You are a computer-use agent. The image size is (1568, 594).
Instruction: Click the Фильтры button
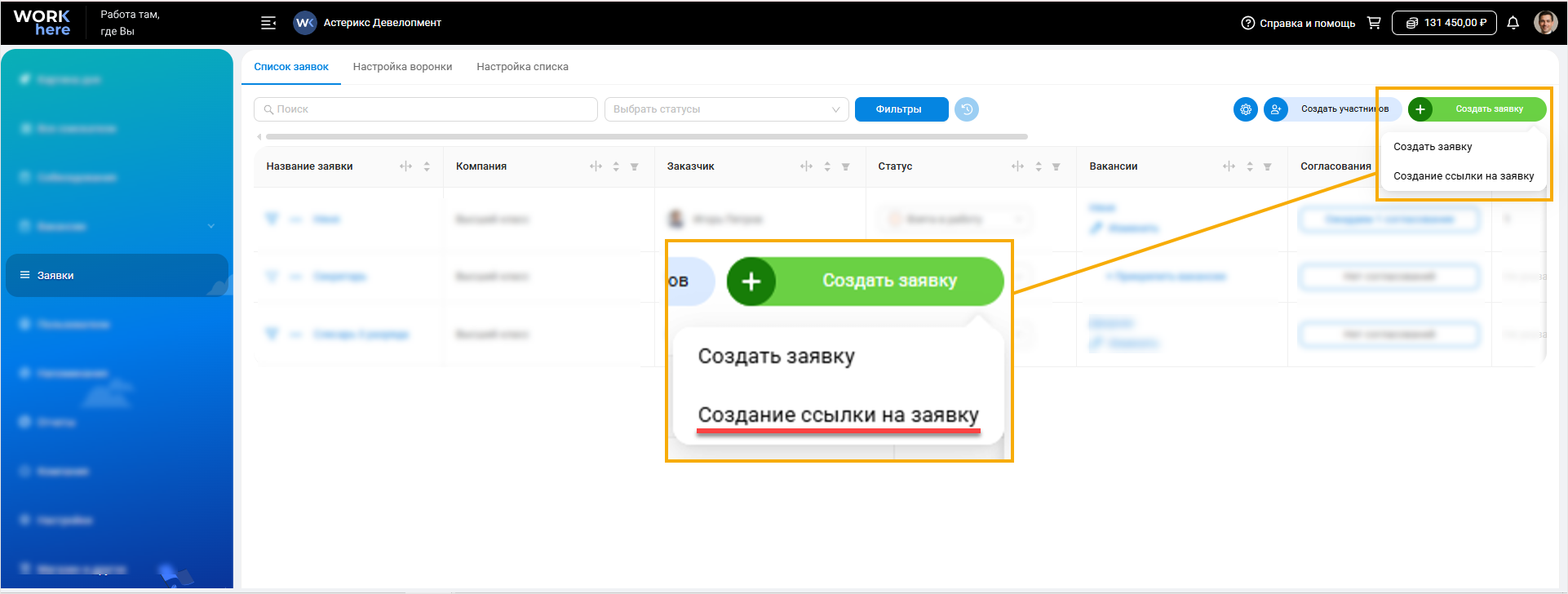coord(901,109)
